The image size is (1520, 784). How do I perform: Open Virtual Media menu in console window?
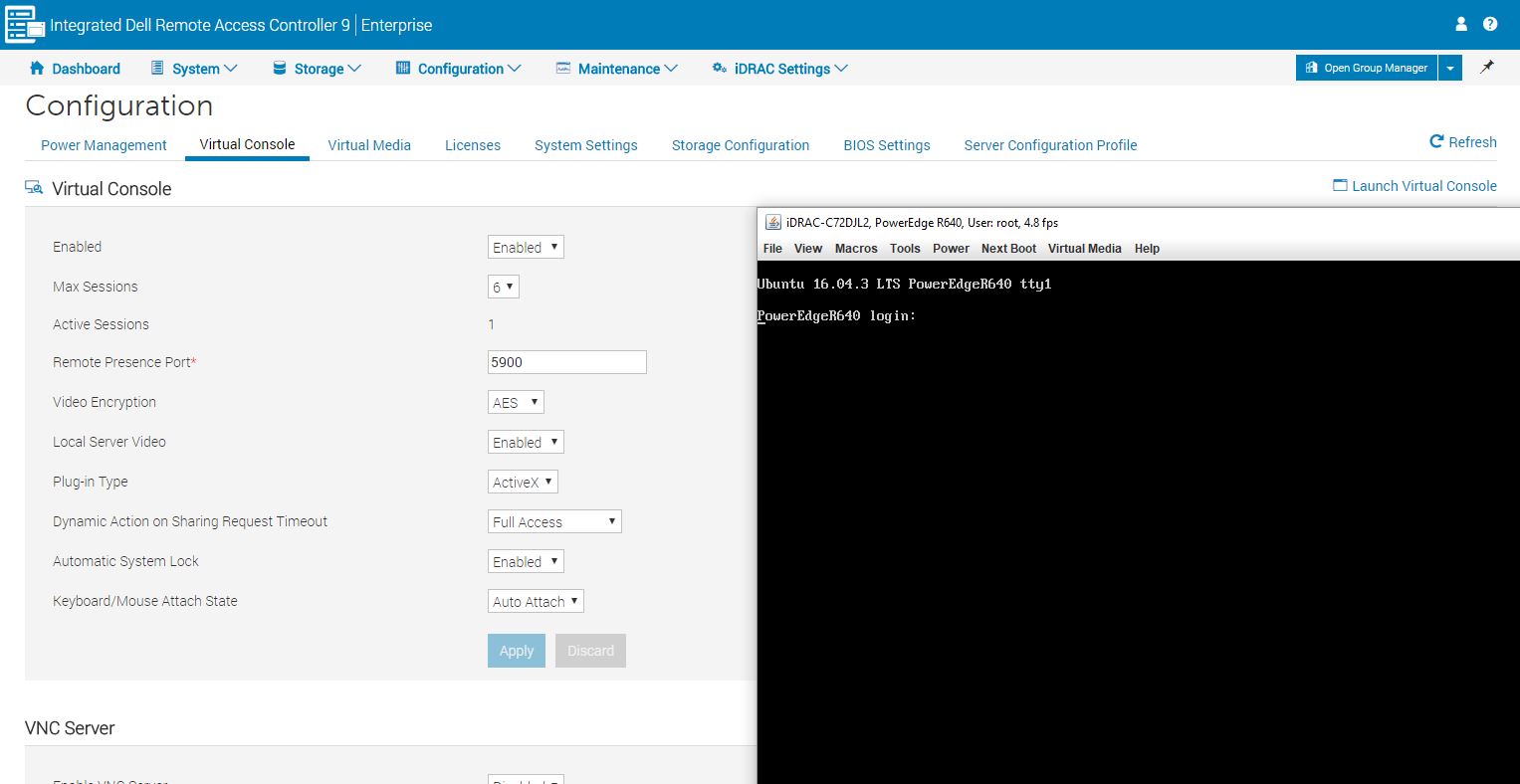(x=1084, y=249)
